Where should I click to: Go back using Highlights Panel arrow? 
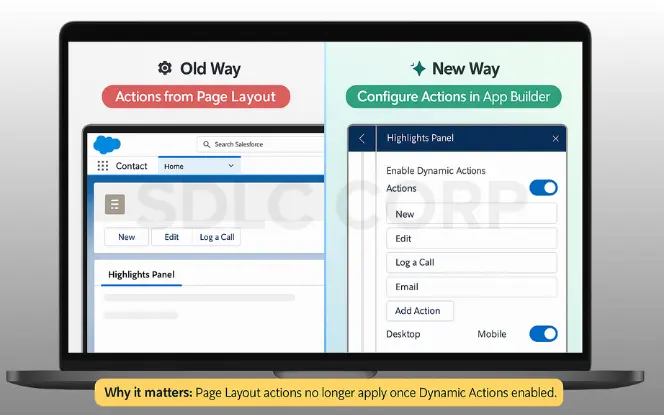(362, 138)
